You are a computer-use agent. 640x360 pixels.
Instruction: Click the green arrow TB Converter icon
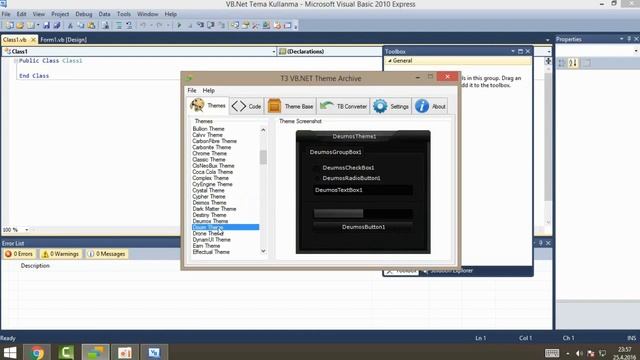tap(327, 106)
